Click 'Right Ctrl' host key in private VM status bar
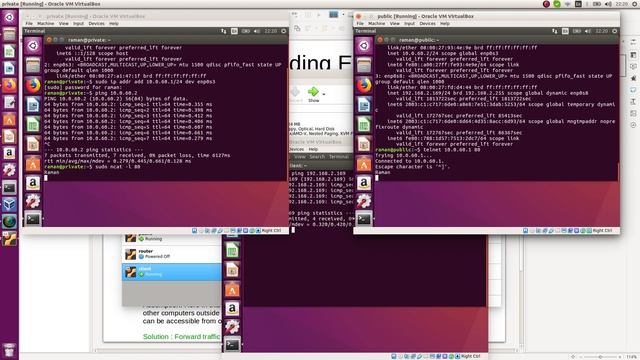640x360 pixels. click(x=271, y=231)
